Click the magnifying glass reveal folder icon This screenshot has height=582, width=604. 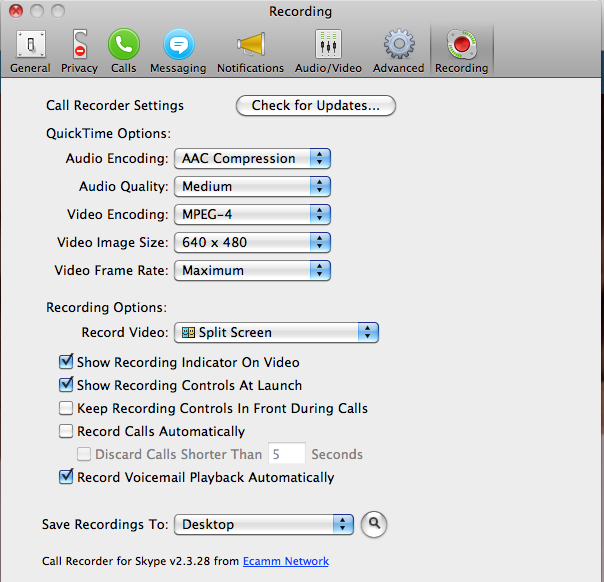pyautogui.click(x=374, y=524)
